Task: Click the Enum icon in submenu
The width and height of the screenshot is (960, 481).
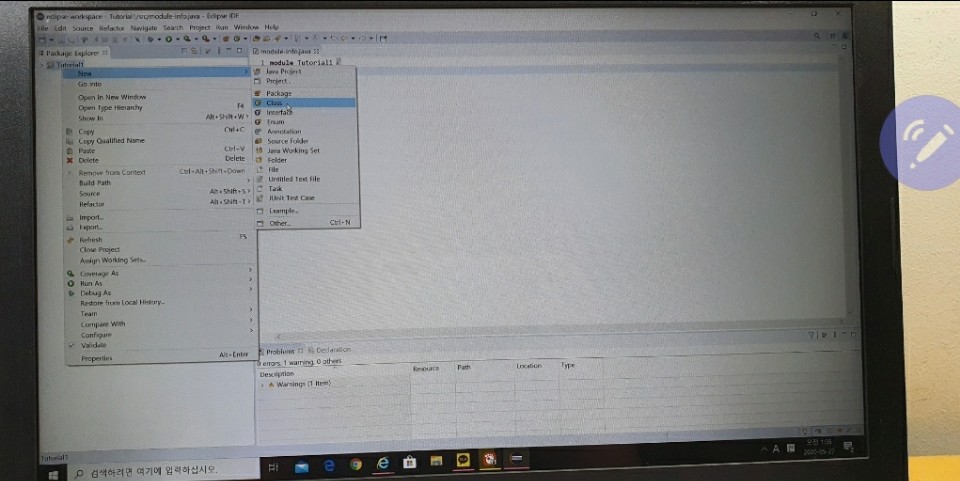Action: (x=258, y=122)
